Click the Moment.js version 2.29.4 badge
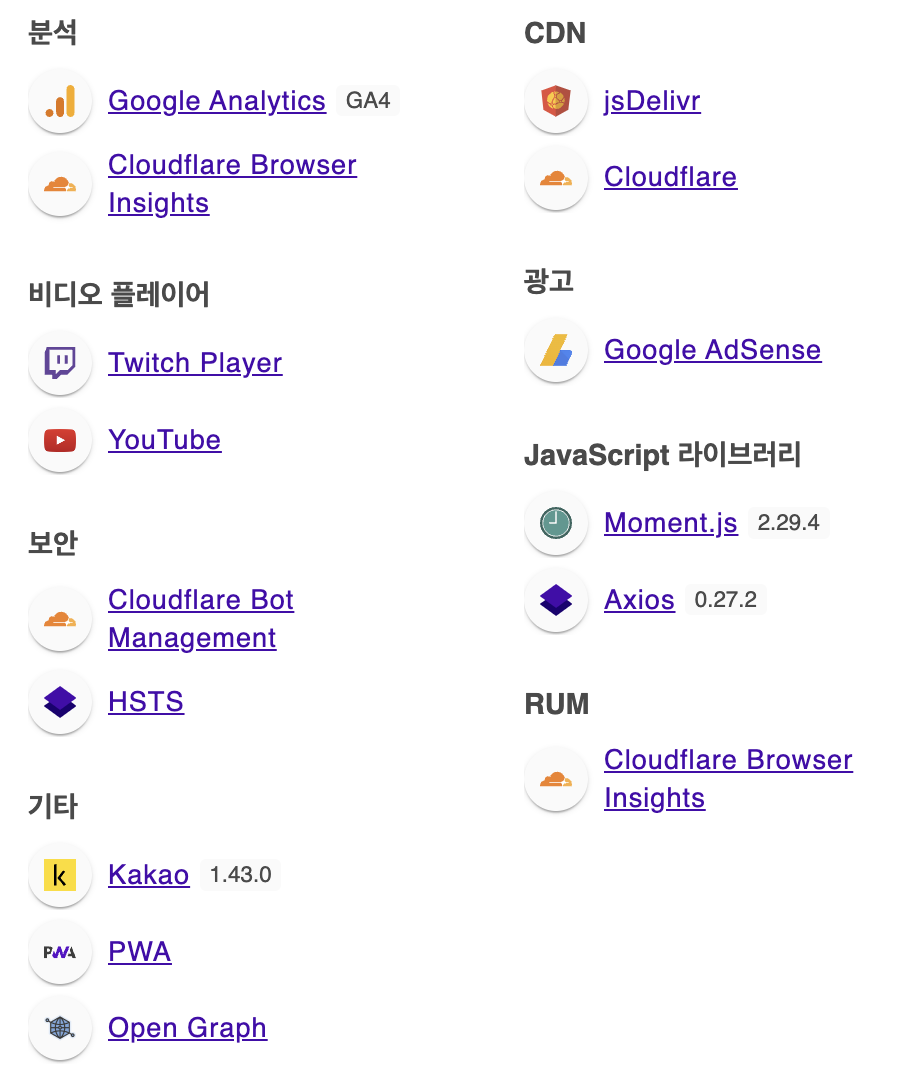This screenshot has height=1070, width=914. (x=788, y=523)
